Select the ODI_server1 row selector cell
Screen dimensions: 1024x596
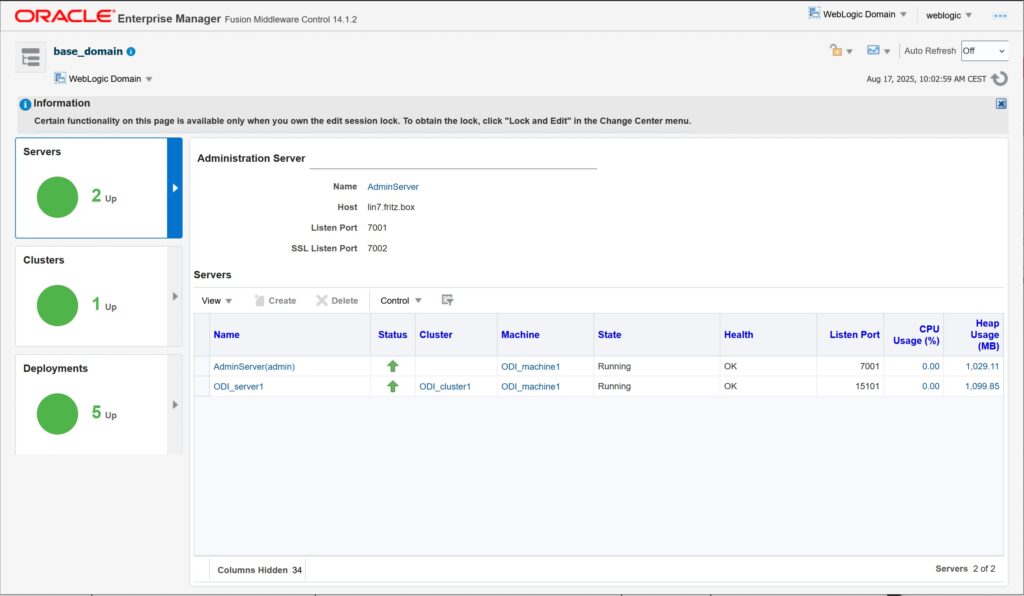click(x=202, y=386)
